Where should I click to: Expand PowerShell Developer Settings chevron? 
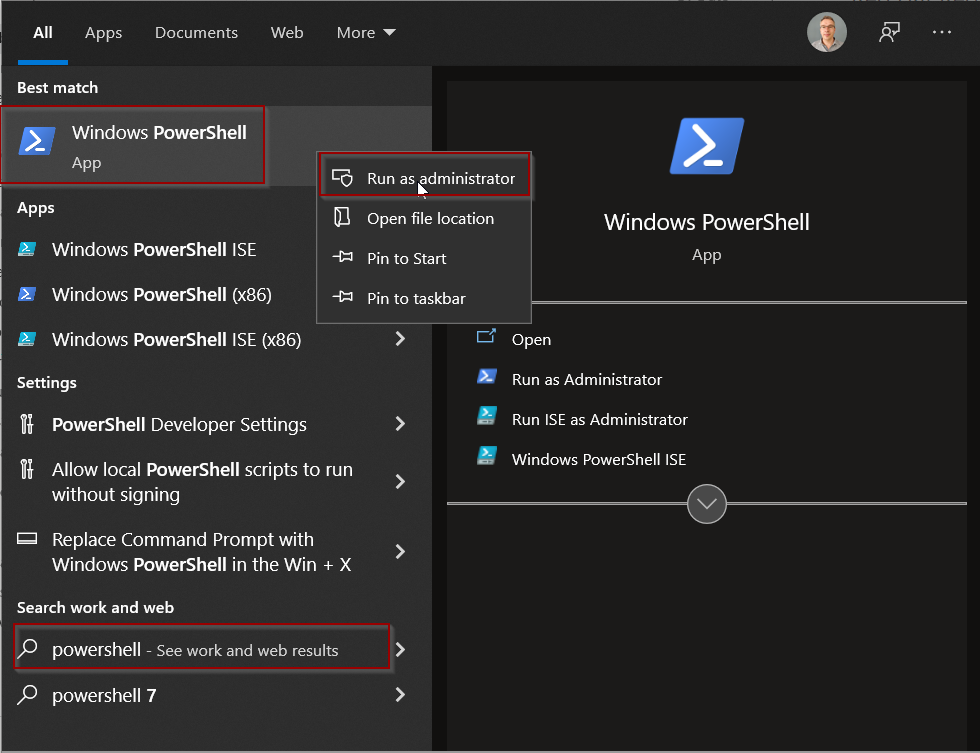pos(400,424)
